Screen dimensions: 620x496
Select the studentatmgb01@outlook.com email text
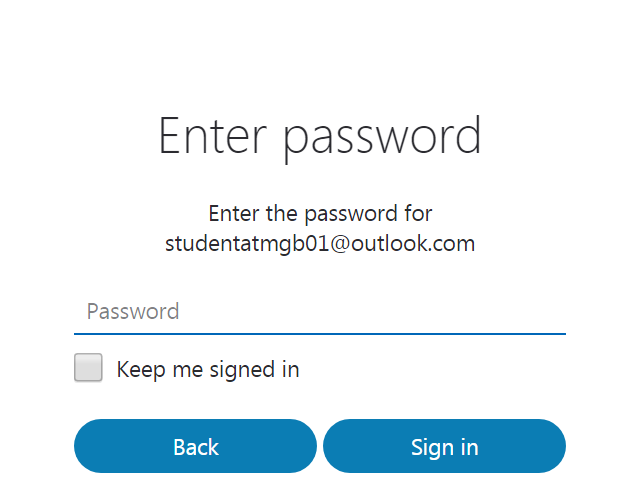point(320,243)
